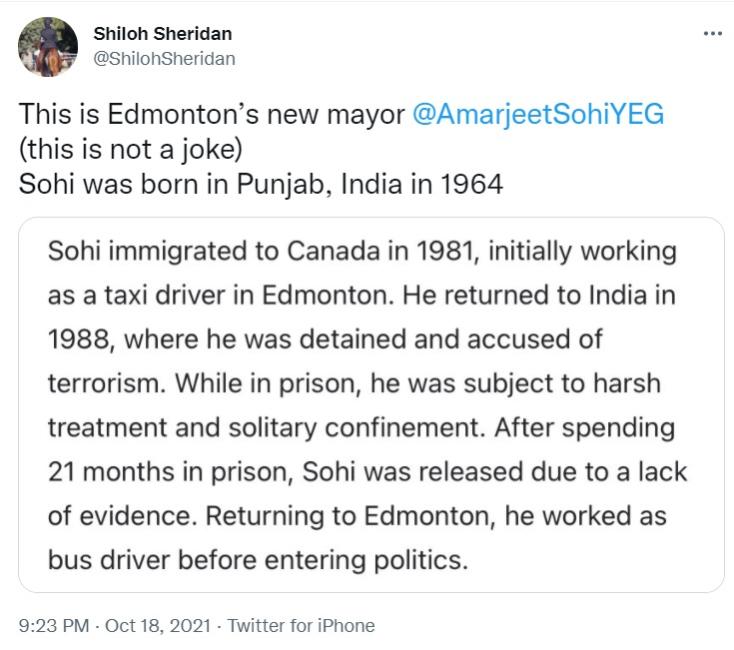Click image line beginning "21 months in prison"
Viewport: 734px width, 650px height.
367,472
